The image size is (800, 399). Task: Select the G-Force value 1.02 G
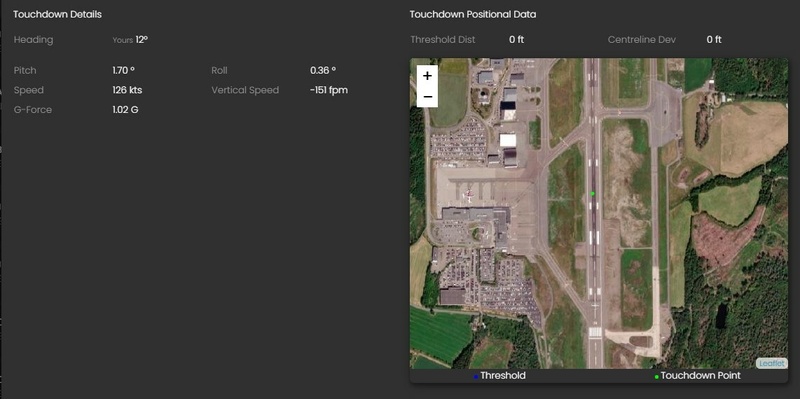(126, 110)
